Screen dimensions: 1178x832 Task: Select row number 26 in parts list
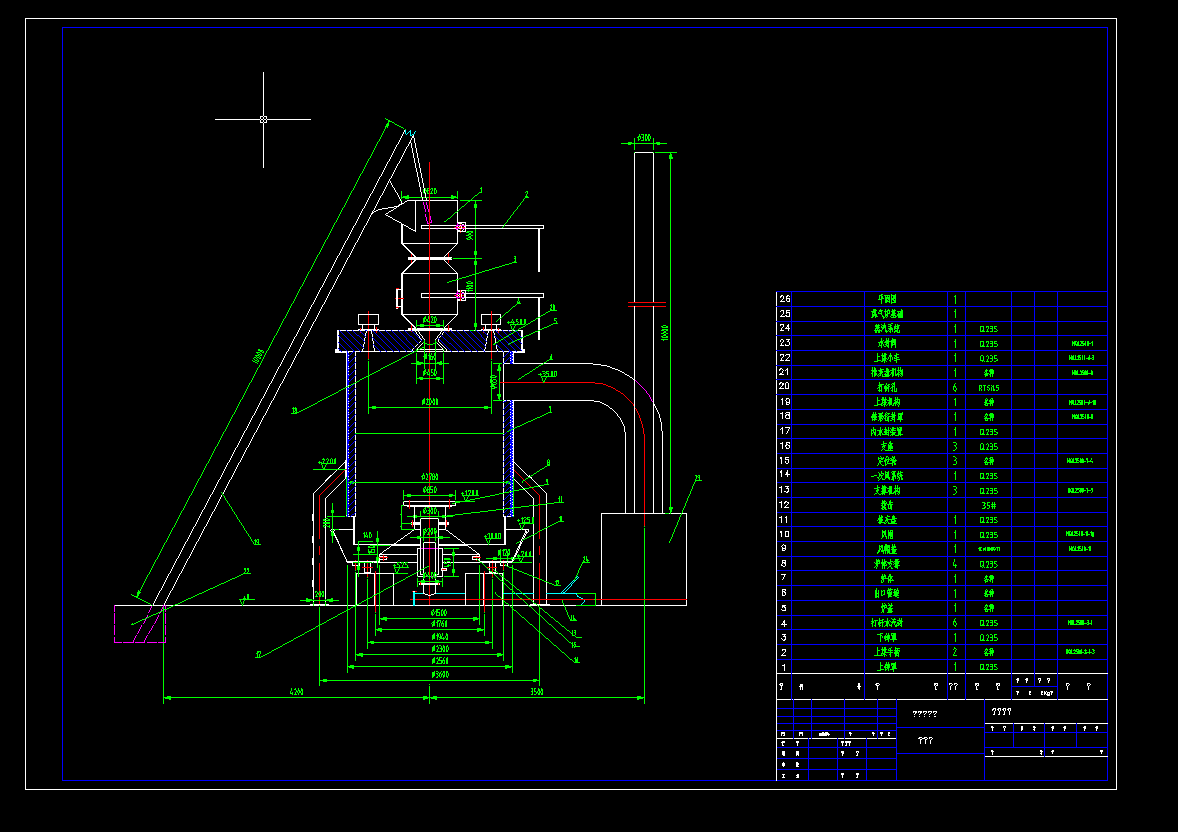785,298
